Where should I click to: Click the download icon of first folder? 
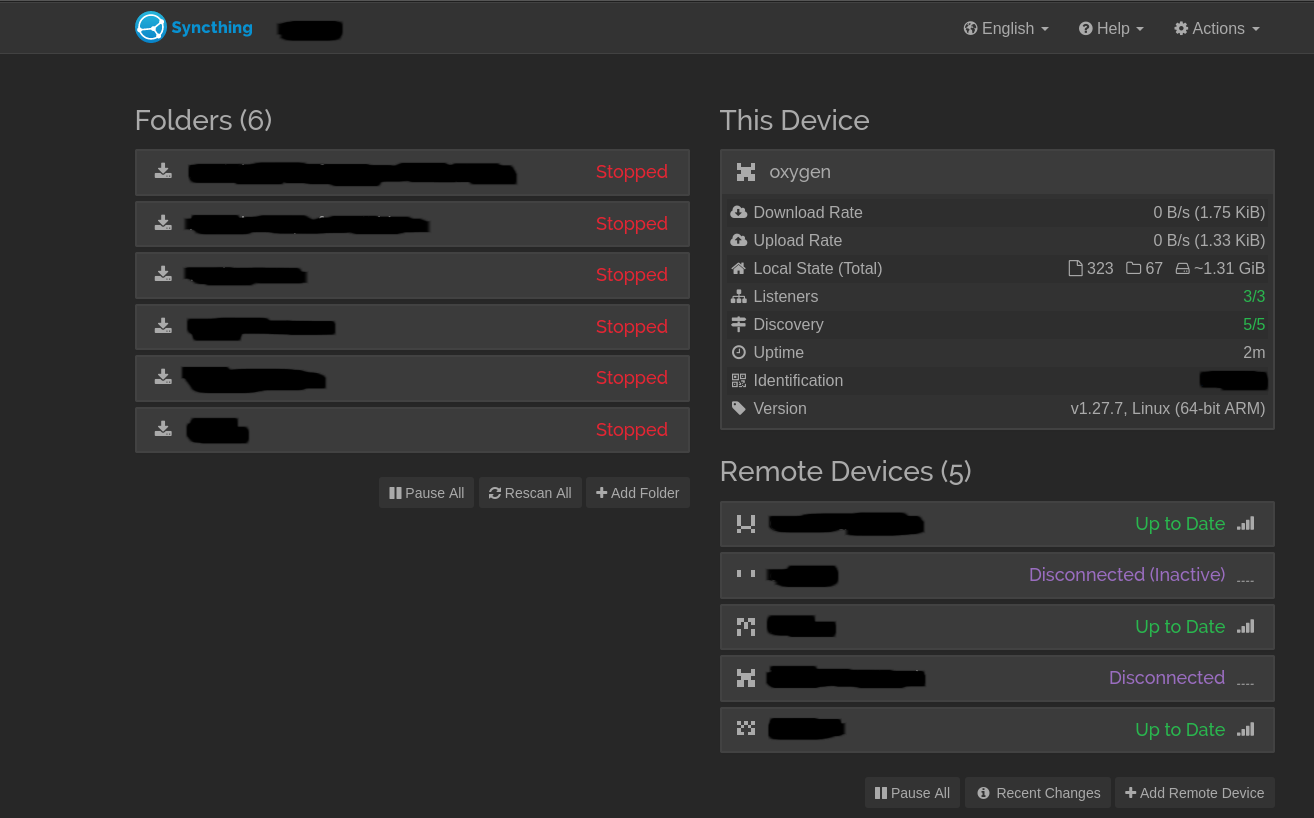coord(163,171)
